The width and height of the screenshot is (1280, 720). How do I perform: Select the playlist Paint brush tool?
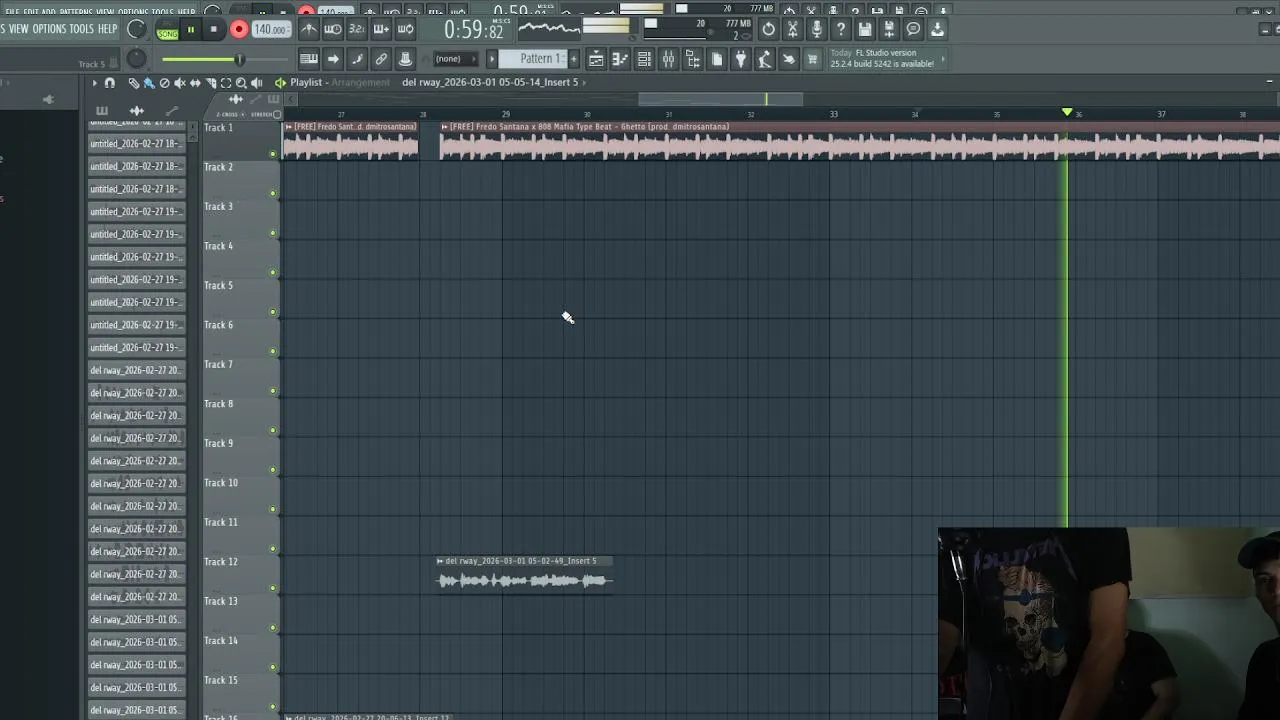pos(149,83)
